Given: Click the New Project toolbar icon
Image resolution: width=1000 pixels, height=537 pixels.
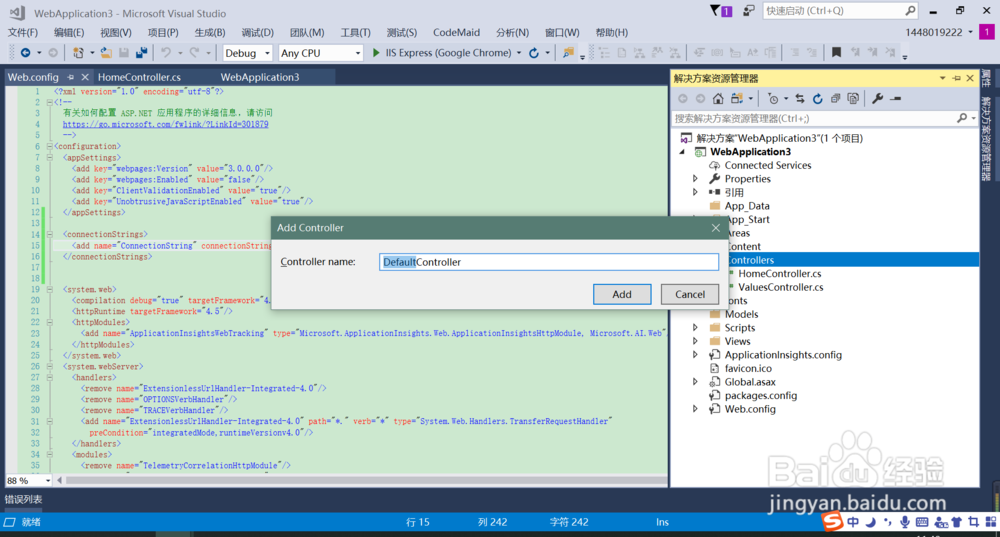Looking at the screenshot, I should pos(78,53).
